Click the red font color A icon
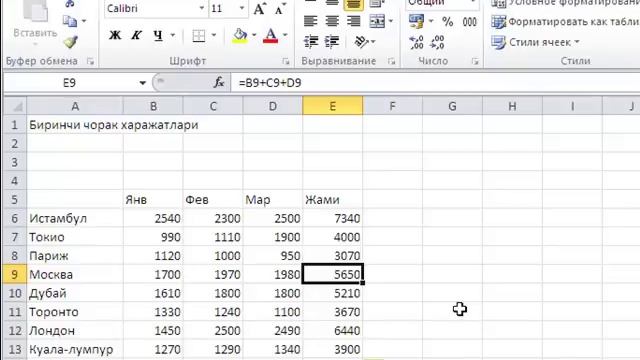 pyautogui.click(x=271, y=36)
